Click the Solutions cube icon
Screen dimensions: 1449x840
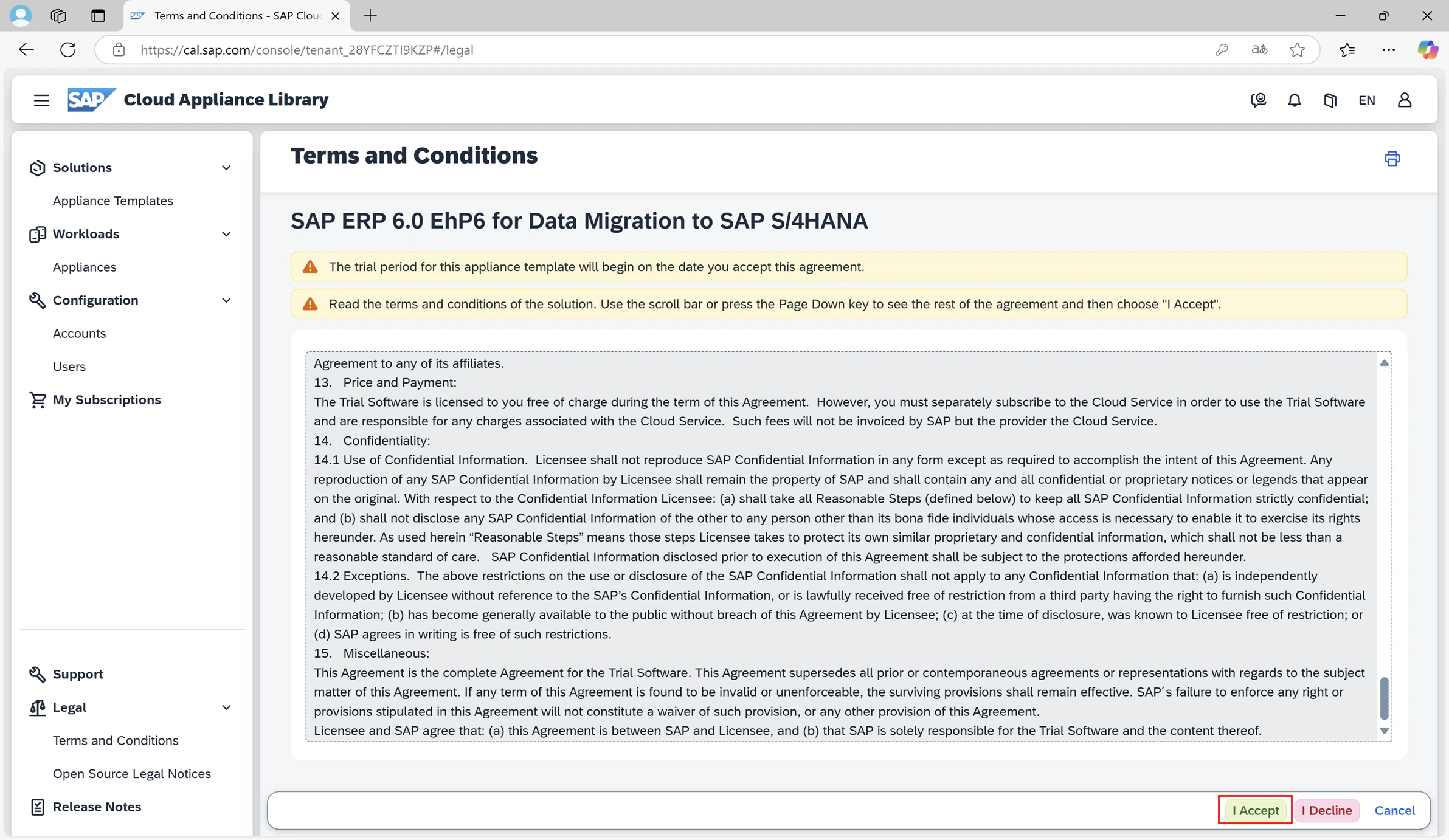click(38, 168)
